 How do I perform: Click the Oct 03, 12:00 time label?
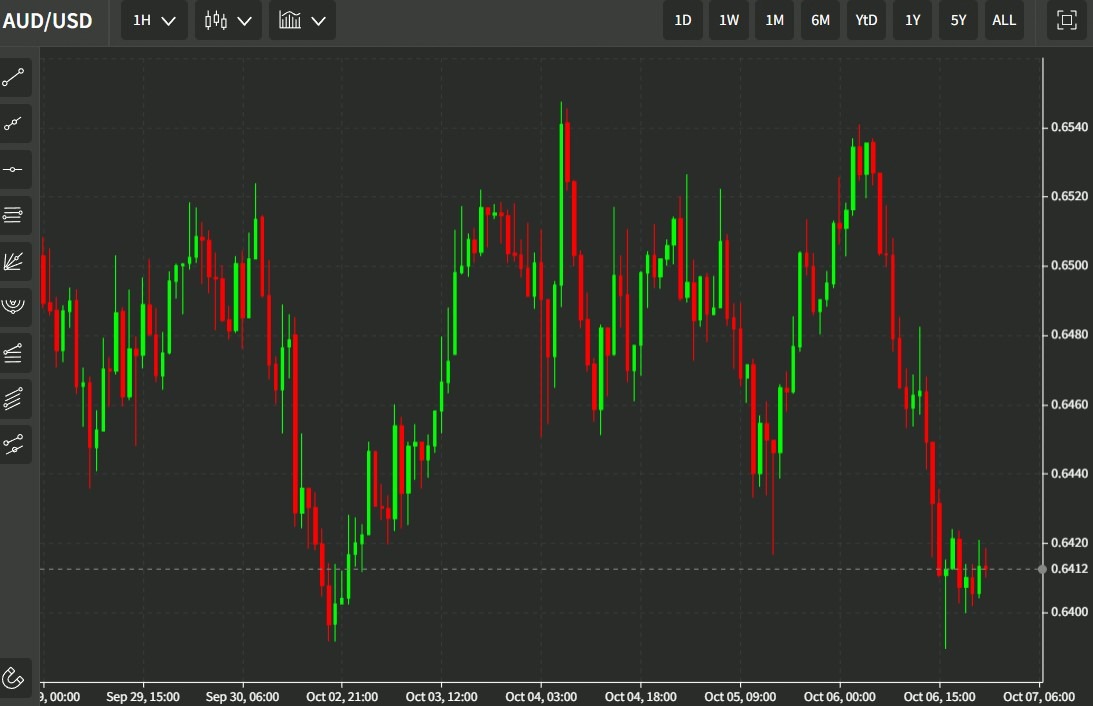click(x=441, y=696)
